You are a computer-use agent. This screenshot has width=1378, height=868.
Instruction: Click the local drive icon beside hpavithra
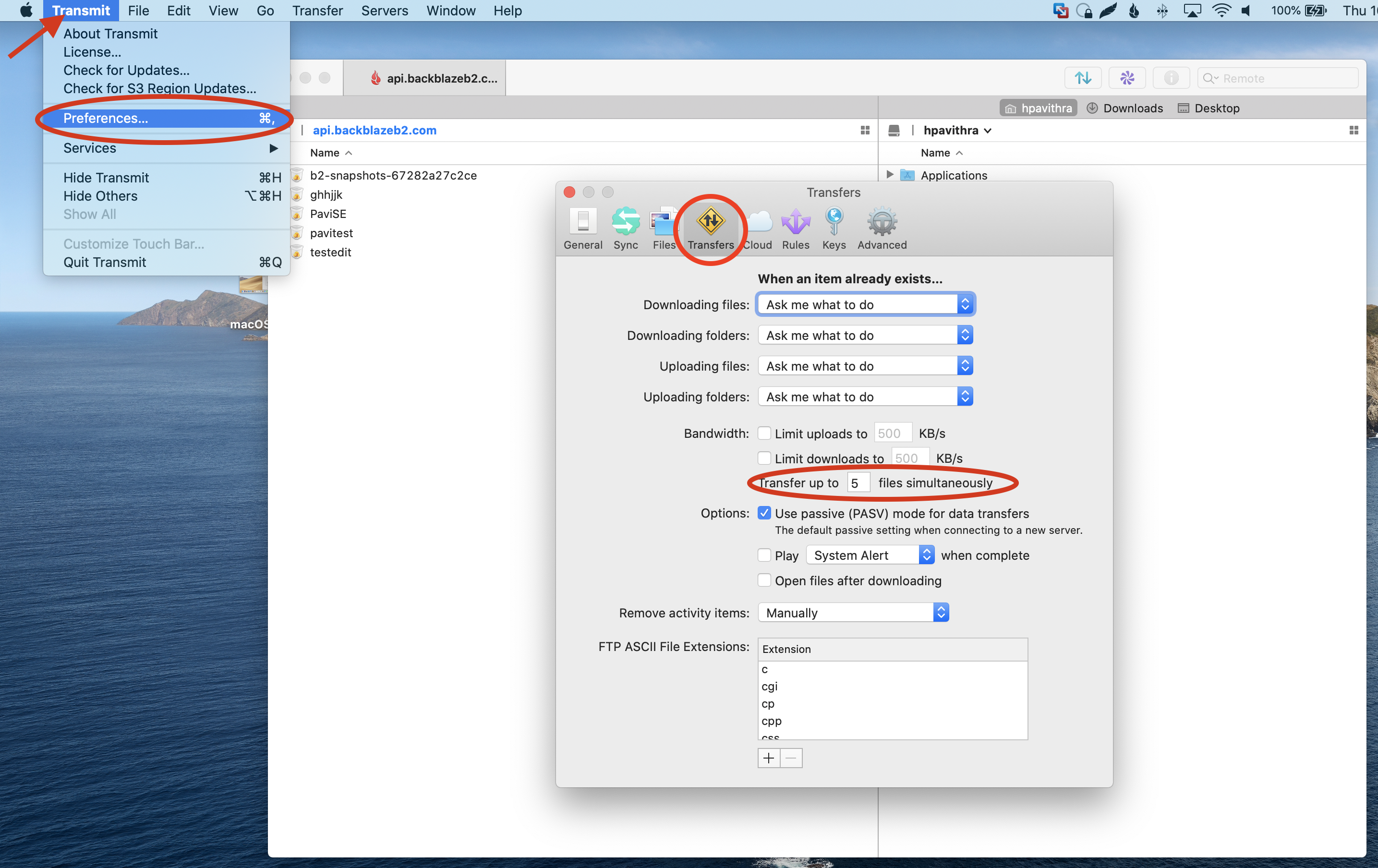pyautogui.click(x=893, y=131)
